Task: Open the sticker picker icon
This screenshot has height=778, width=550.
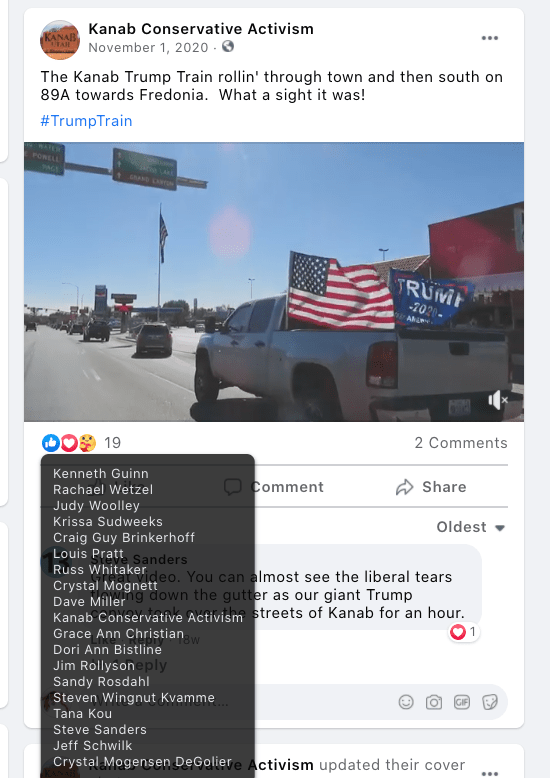Action: point(490,702)
